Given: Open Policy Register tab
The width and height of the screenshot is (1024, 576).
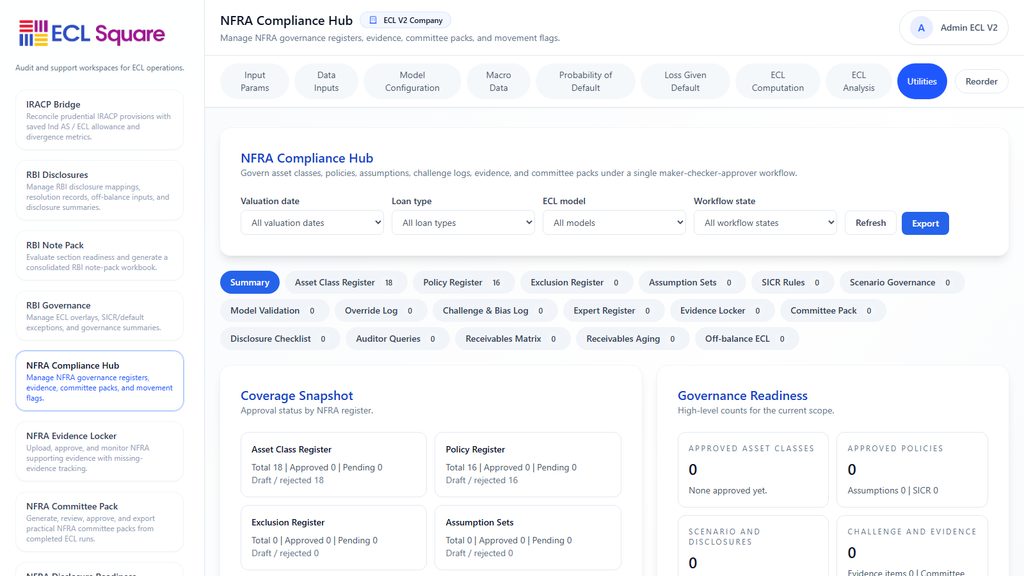Looking at the screenshot, I should tap(463, 282).
